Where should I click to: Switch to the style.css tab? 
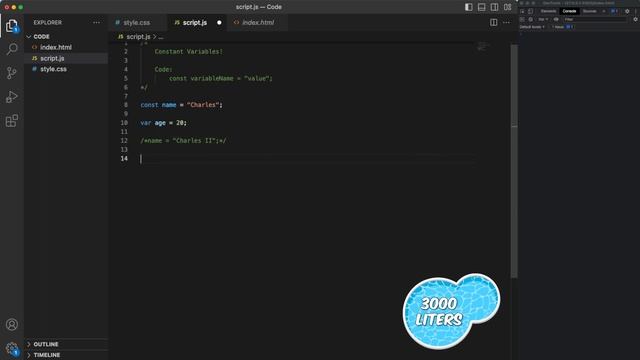click(137, 22)
